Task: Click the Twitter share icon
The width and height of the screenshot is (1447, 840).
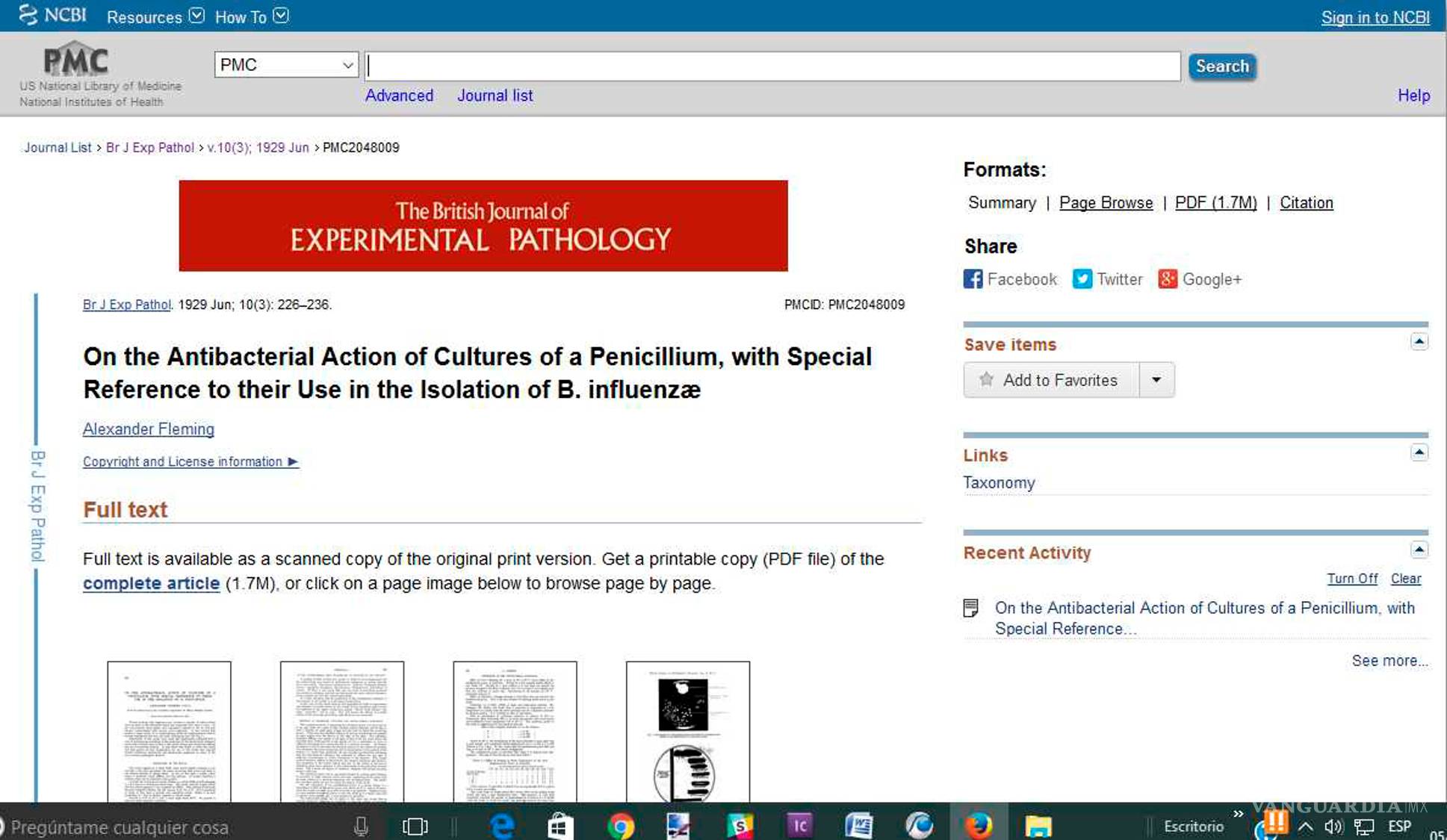Action: 1082,279
